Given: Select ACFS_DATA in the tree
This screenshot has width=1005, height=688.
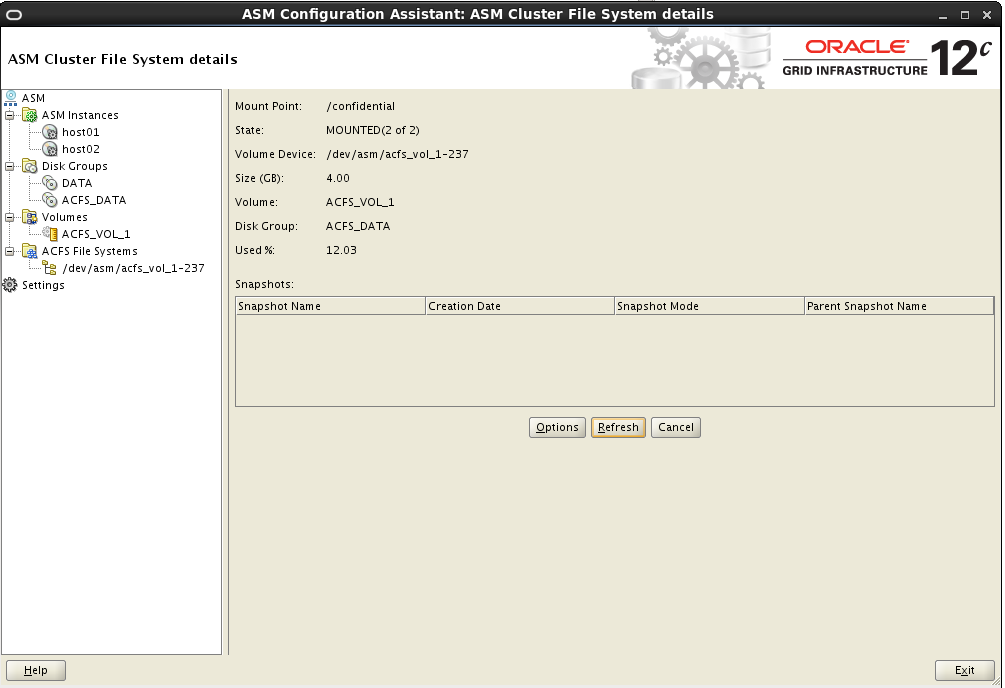Looking at the screenshot, I should coord(94,200).
